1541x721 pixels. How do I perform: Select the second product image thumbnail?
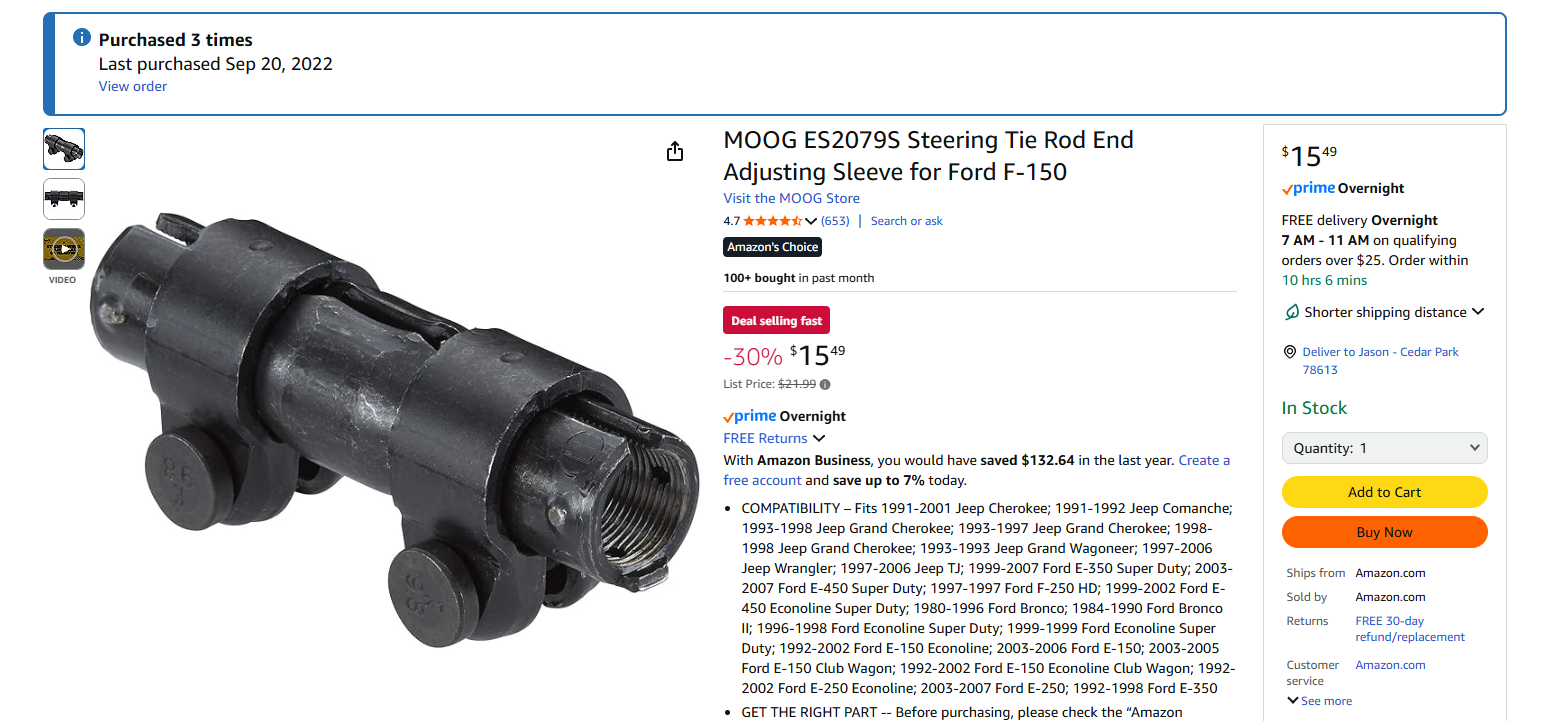click(x=64, y=199)
